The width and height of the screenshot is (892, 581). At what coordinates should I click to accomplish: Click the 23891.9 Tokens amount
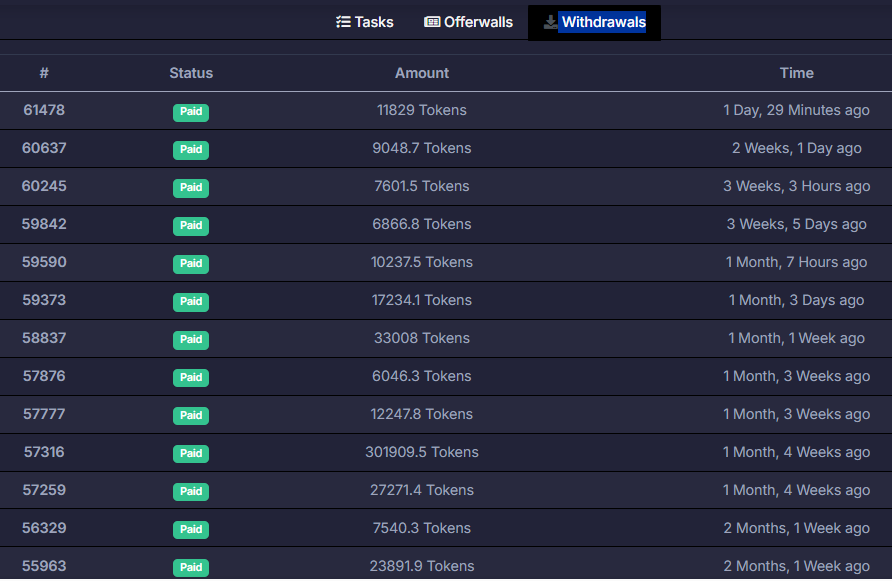422,566
